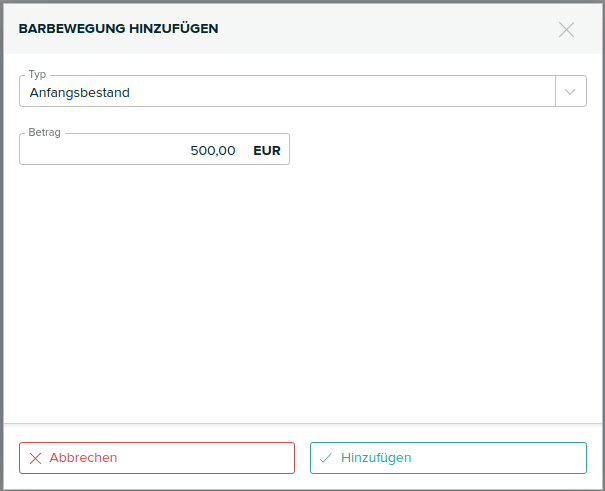Click the Barbewegung hinzufügen title text

tap(119, 29)
